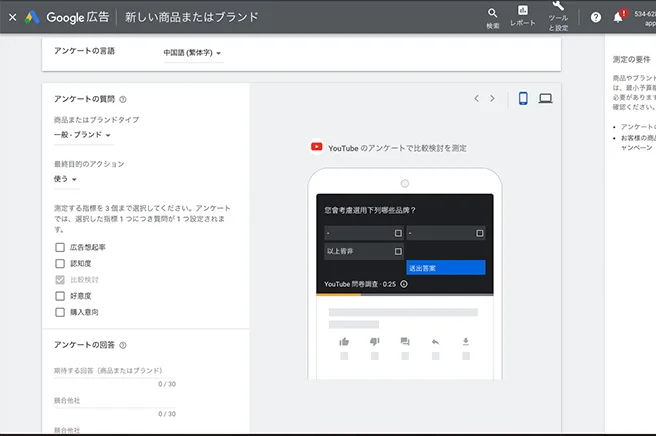Tick the second blank answer box in preview

(479, 233)
